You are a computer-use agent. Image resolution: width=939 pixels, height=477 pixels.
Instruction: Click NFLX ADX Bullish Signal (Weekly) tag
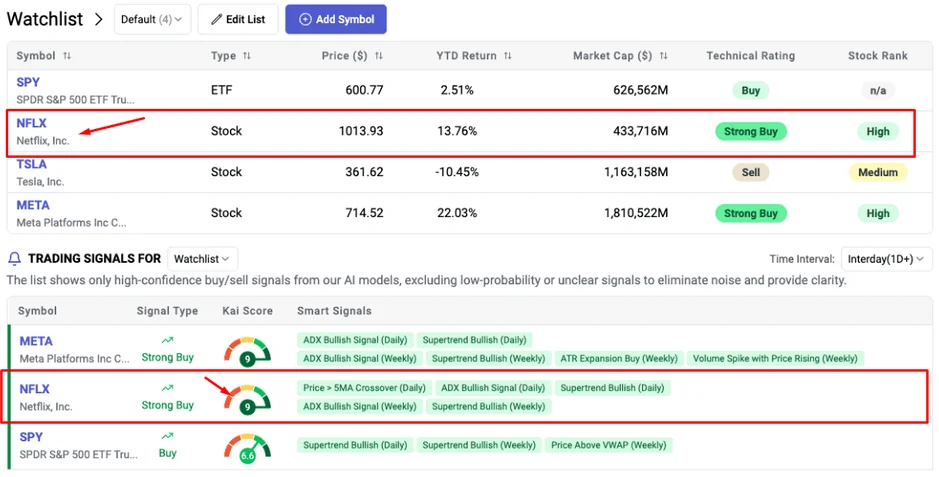pyautogui.click(x=359, y=406)
